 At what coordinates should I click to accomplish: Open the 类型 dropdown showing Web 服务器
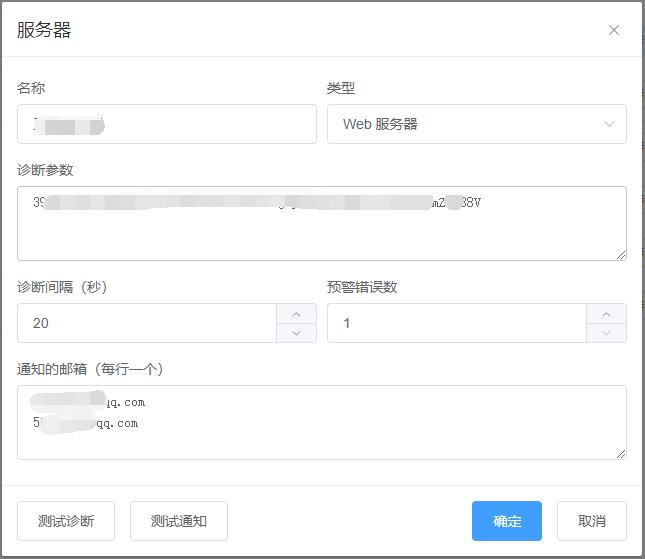click(476, 124)
